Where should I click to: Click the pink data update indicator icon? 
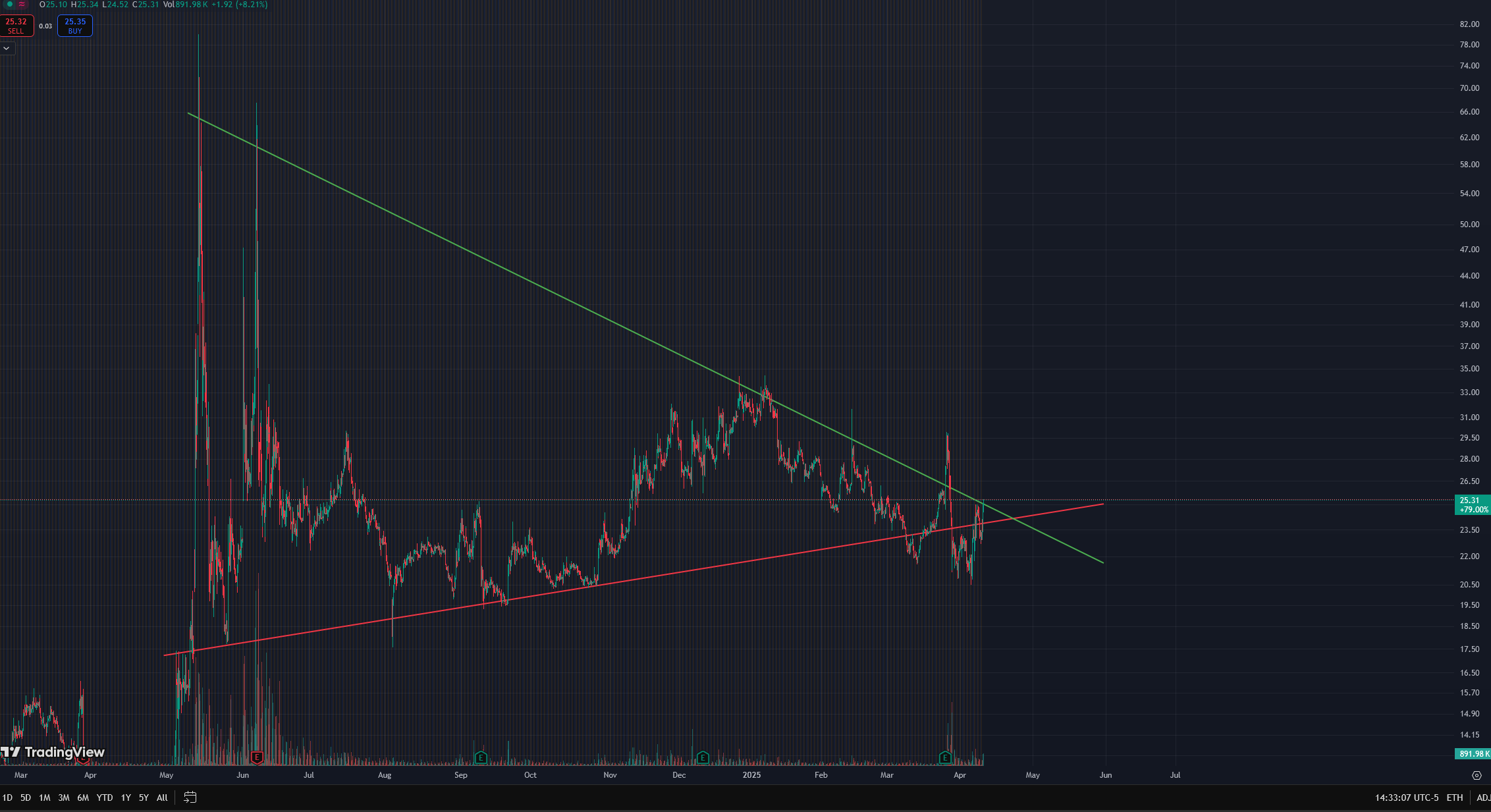(22, 4)
